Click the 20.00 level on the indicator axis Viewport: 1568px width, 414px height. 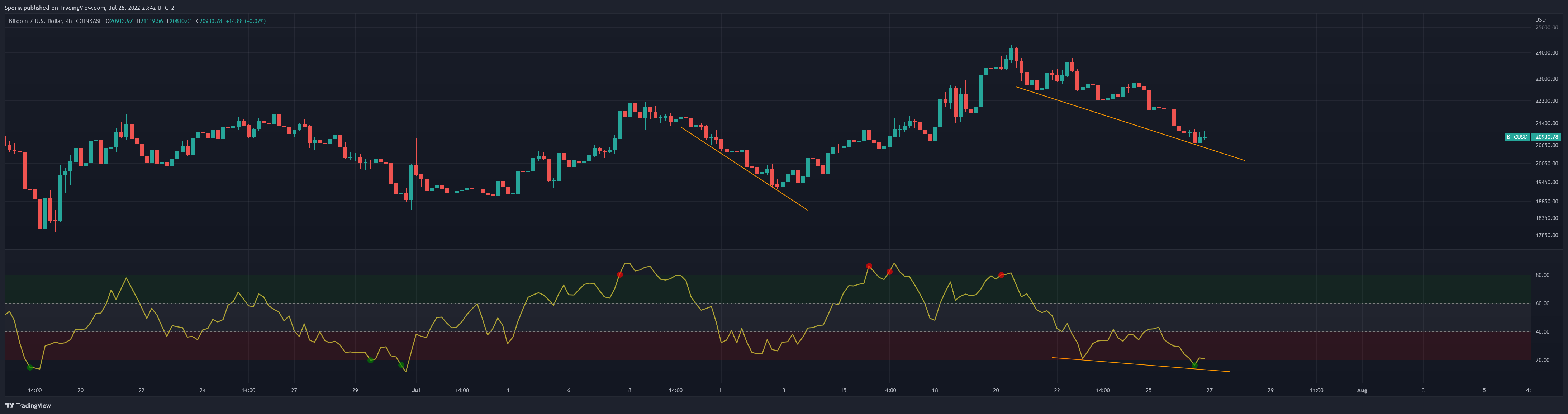(1542, 361)
